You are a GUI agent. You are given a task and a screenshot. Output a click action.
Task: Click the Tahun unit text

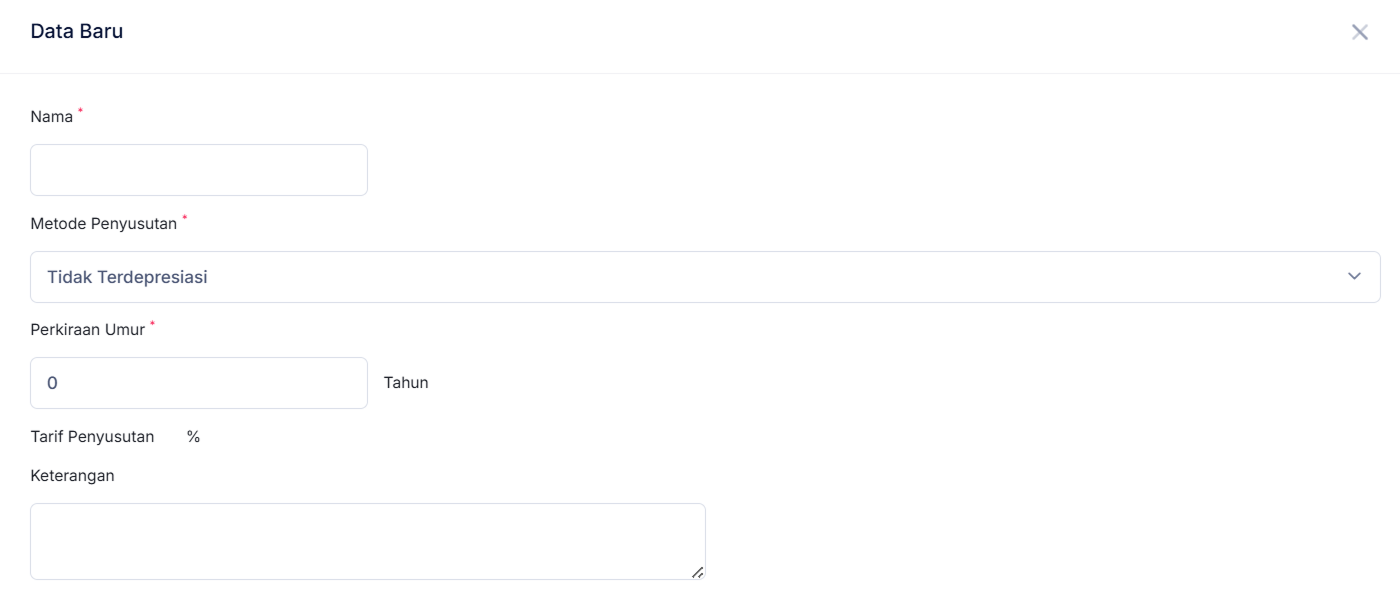pyautogui.click(x=406, y=383)
